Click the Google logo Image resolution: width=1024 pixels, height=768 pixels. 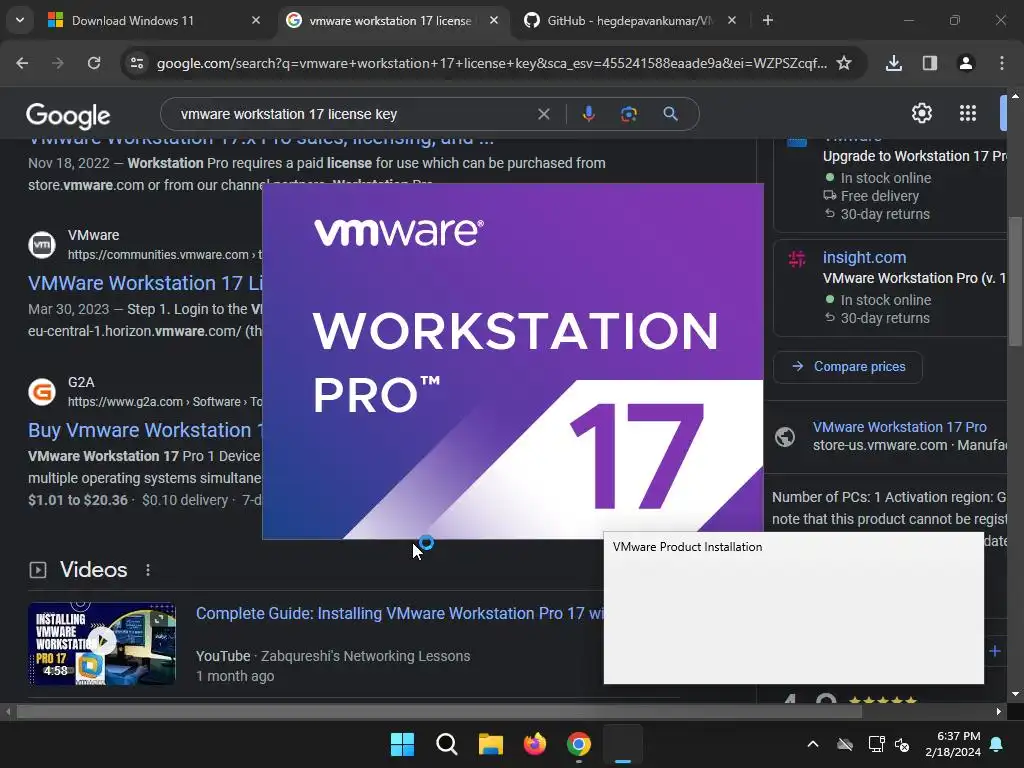pos(68,116)
